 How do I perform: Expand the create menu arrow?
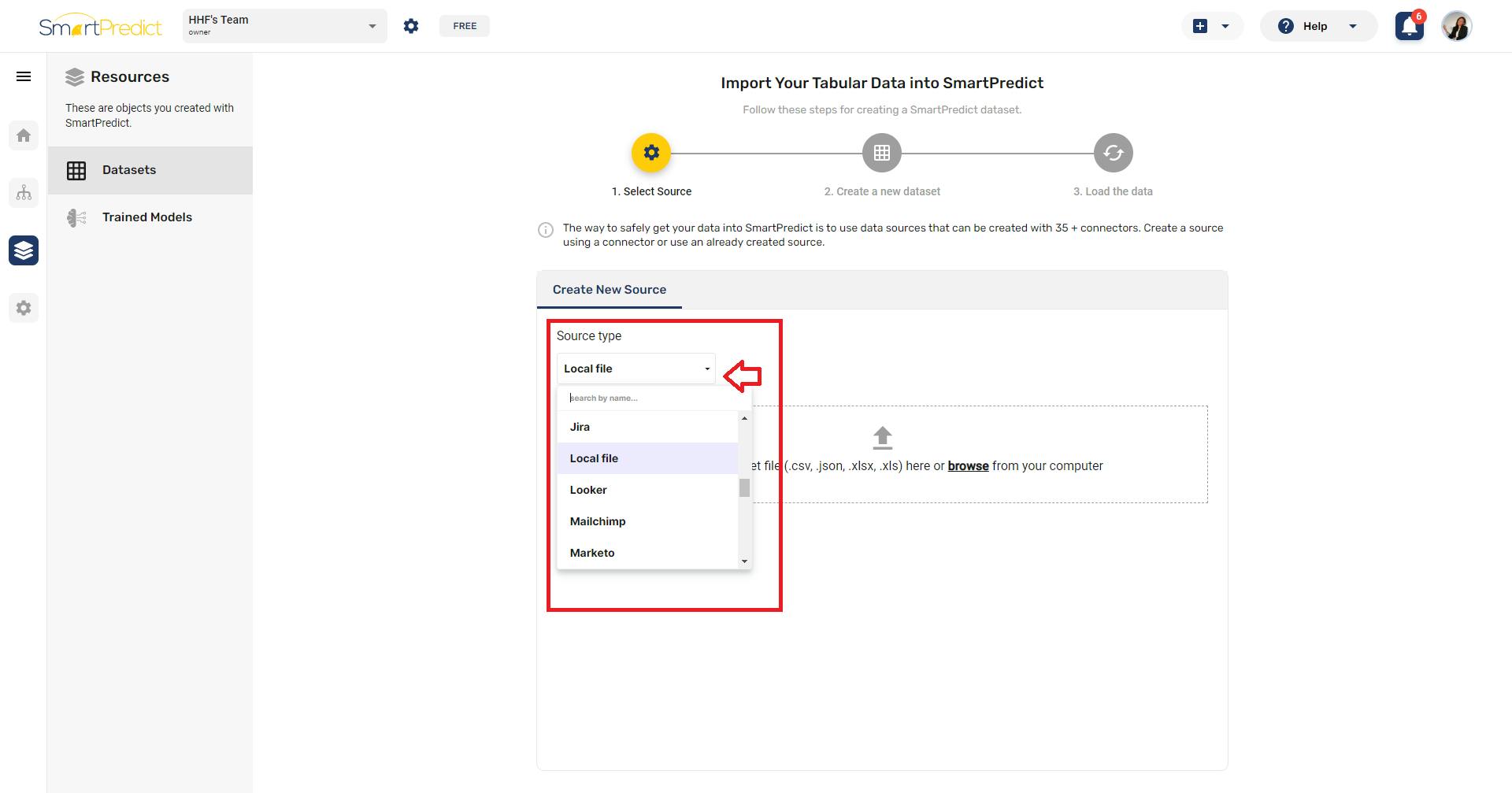[1225, 26]
